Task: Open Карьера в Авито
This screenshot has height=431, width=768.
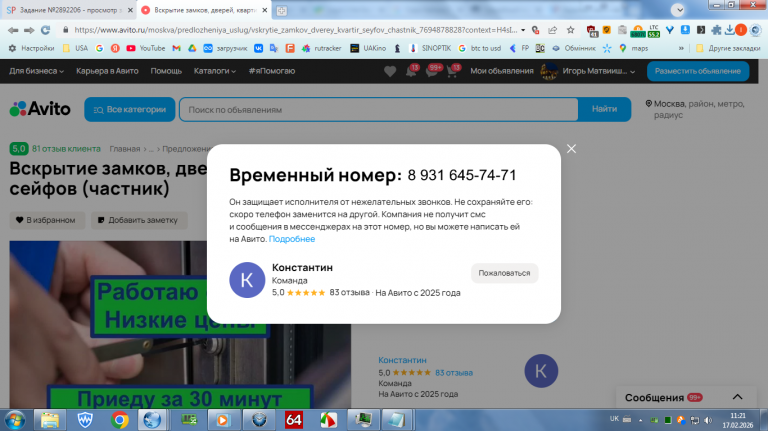Action: [x=107, y=71]
